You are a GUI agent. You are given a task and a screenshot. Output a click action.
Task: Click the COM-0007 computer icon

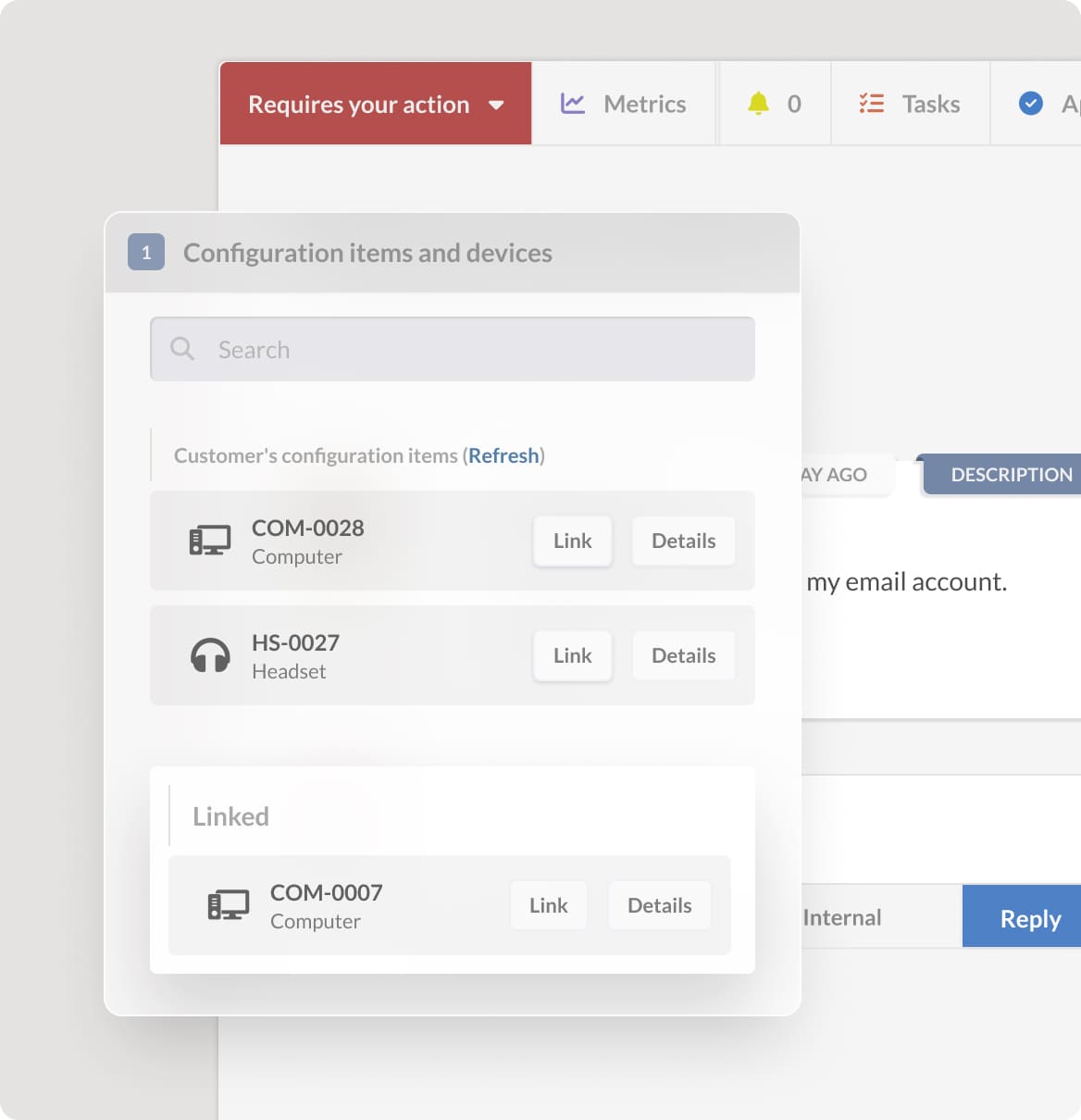pyautogui.click(x=229, y=905)
